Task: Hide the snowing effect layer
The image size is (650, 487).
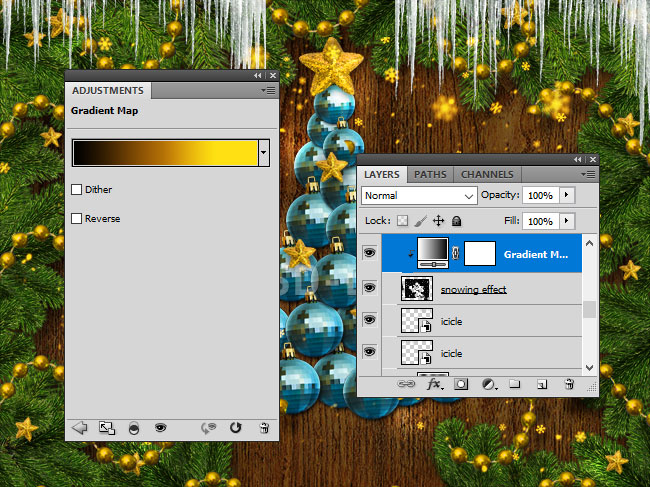Action: pos(370,288)
